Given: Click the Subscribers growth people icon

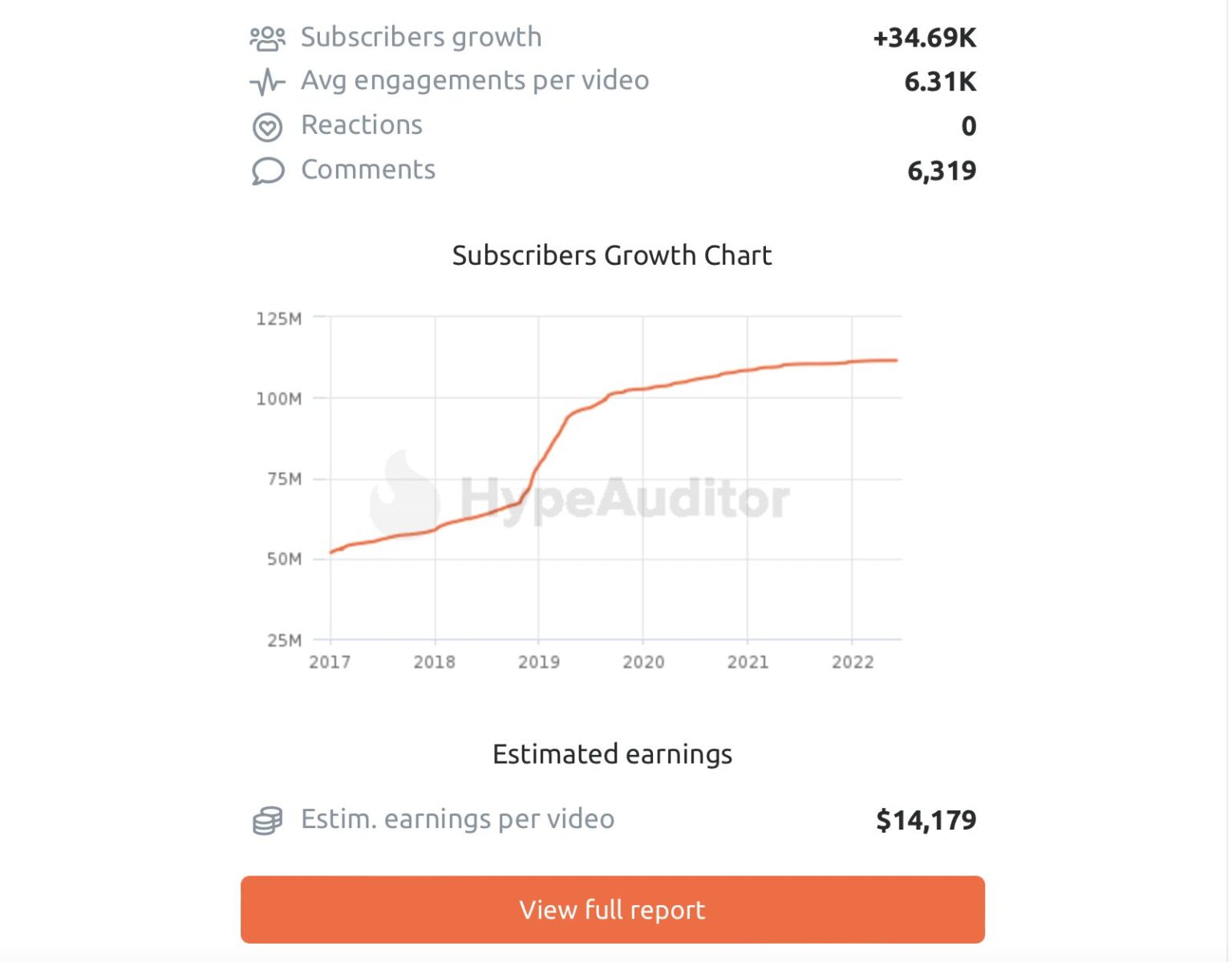Looking at the screenshot, I should pyautogui.click(x=269, y=36).
